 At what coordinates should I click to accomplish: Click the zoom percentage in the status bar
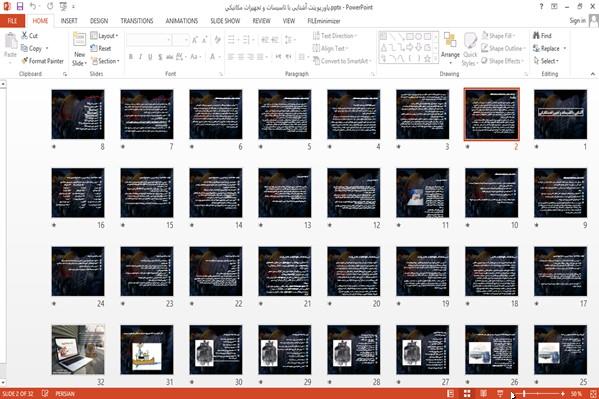(x=576, y=393)
